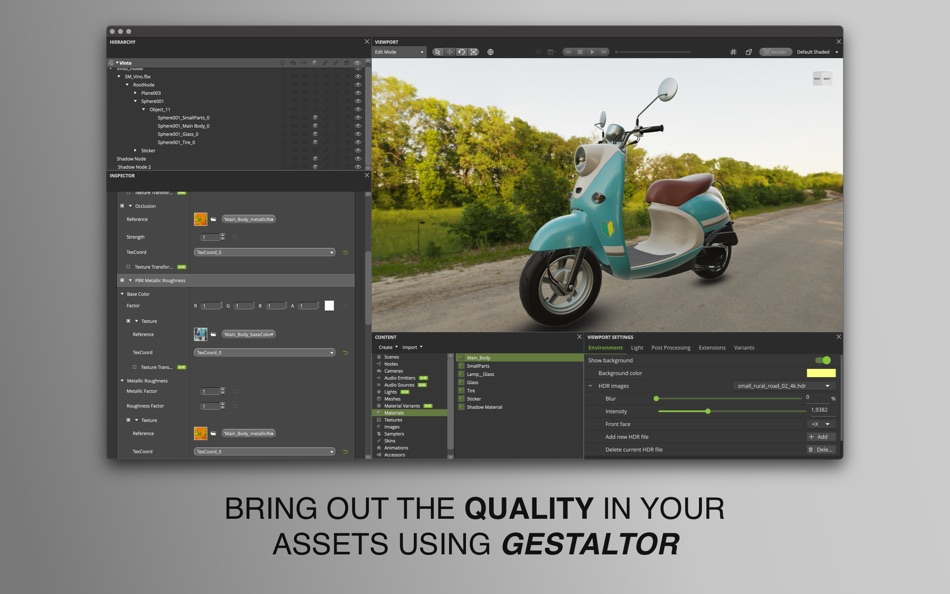Click the Render button

pos(776,52)
